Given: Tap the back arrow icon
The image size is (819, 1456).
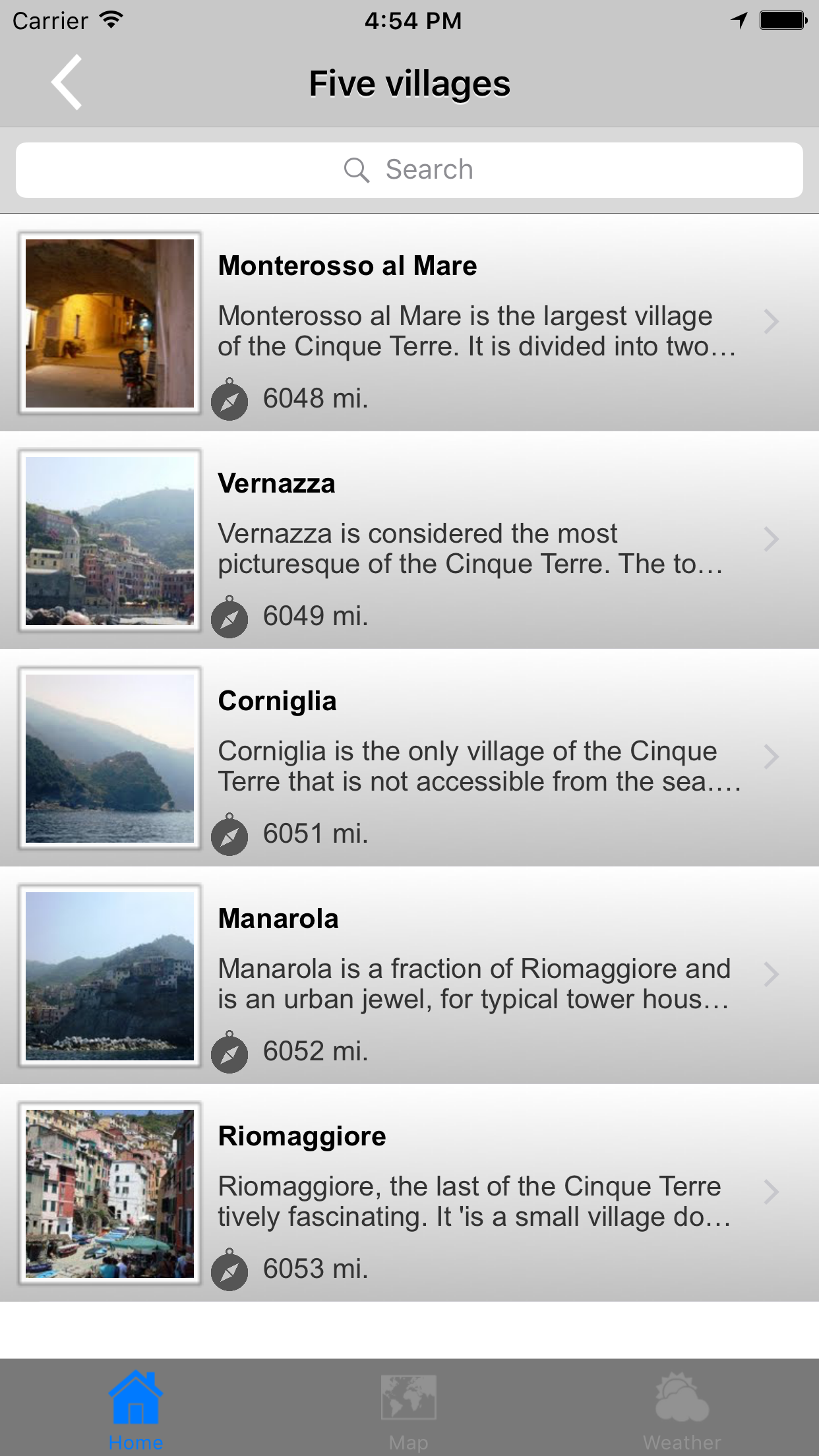Looking at the screenshot, I should tap(67, 82).
